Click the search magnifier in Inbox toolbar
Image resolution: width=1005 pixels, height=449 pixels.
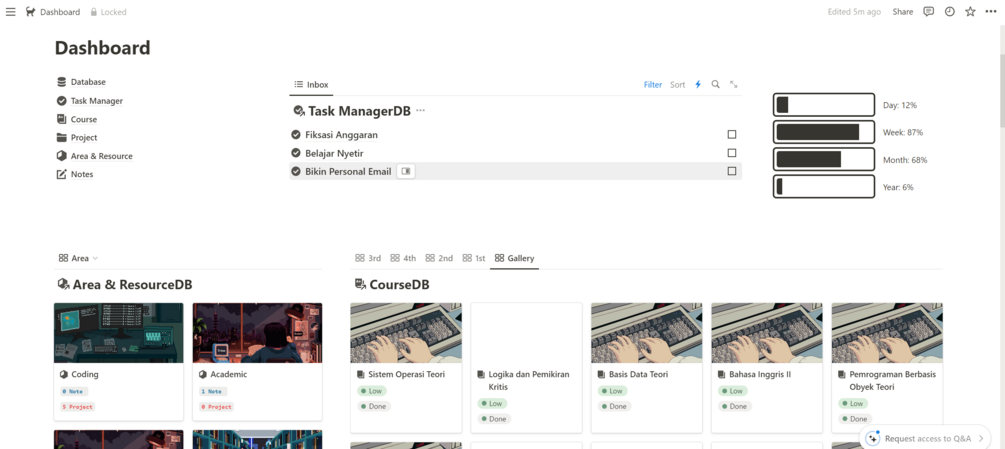tap(715, 85)
